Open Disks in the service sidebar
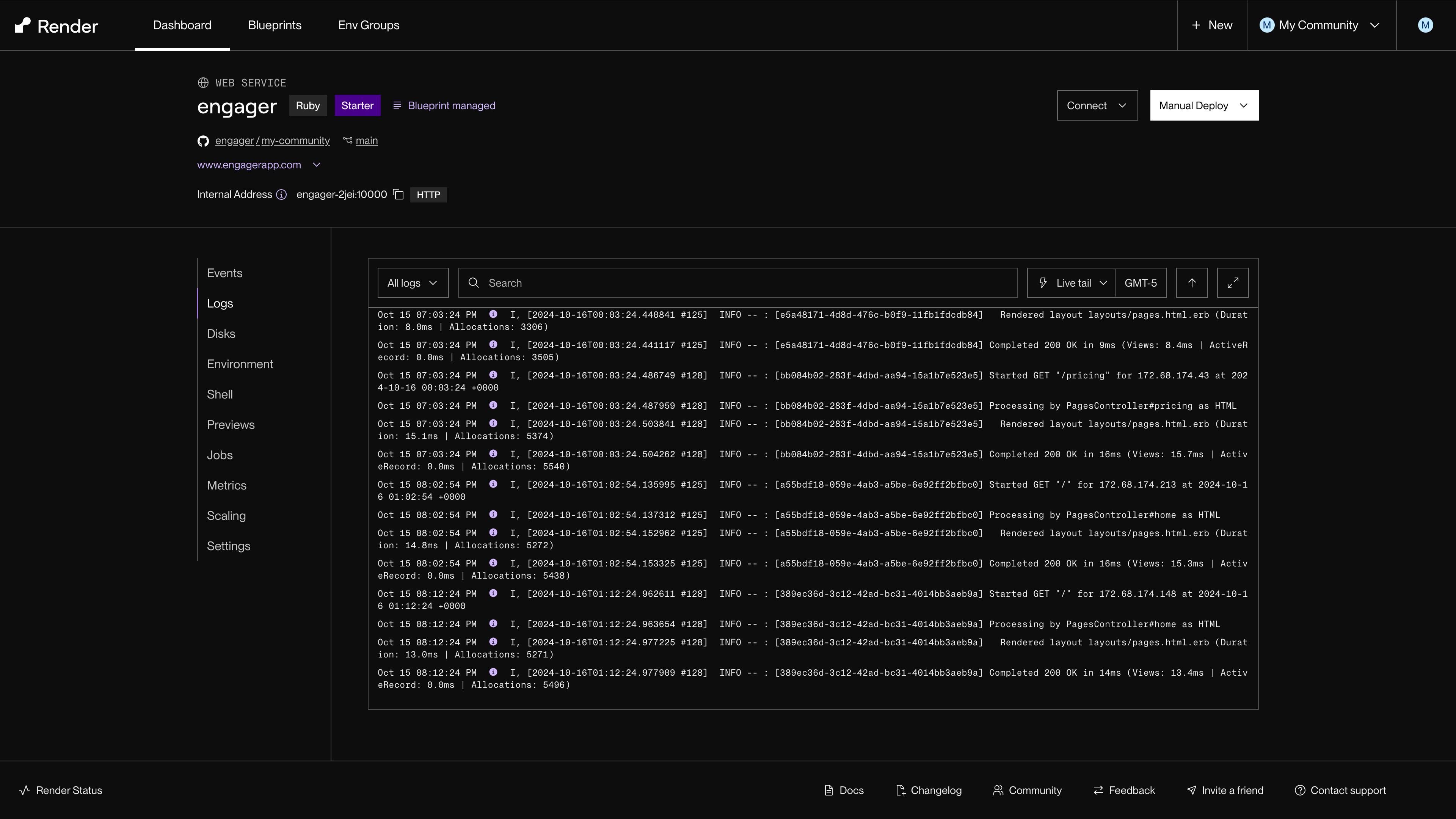1456x819 pixels. coord(221,334)
